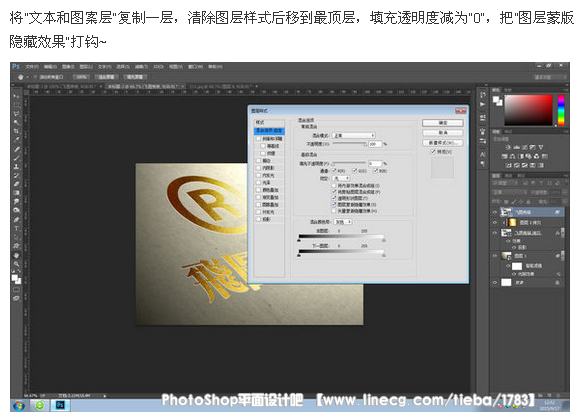Add a Levels adjustment from Adjustments panel
This screenshot has height=417, width=585.
[516, 147]
